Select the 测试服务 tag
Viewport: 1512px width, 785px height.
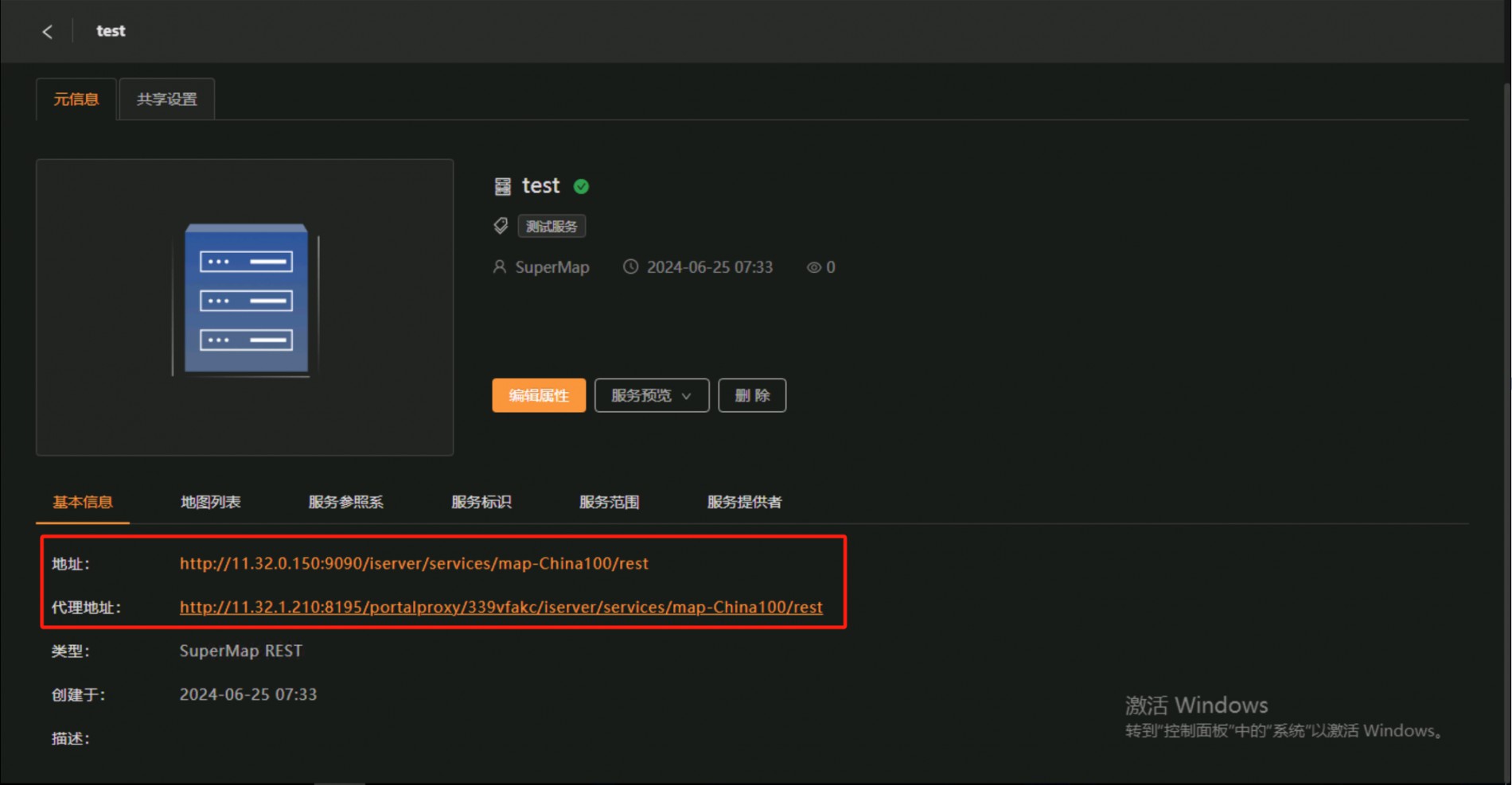(551, 227)
